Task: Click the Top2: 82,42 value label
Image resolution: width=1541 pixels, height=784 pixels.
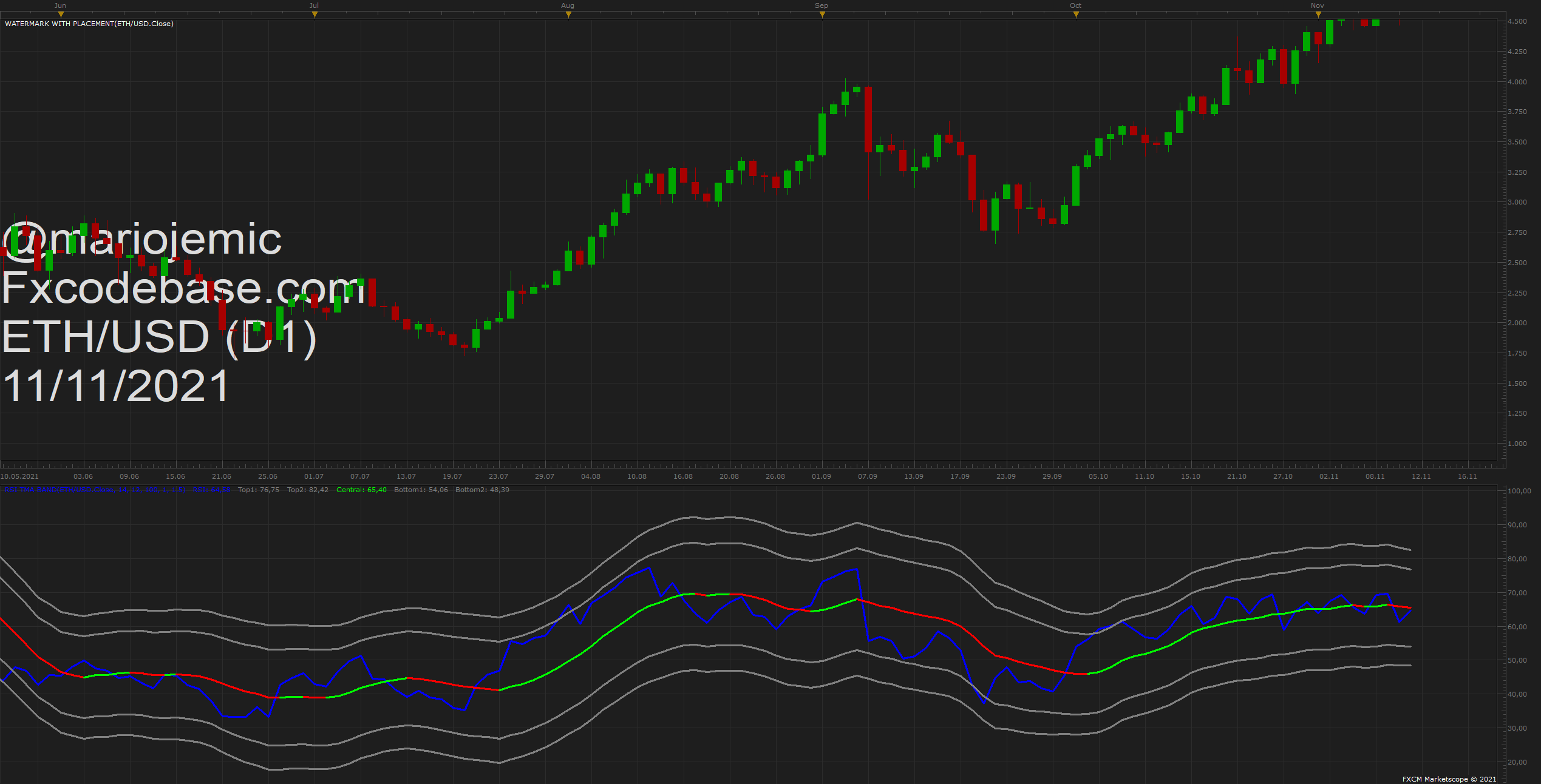Action: click(x=308, y=490)
